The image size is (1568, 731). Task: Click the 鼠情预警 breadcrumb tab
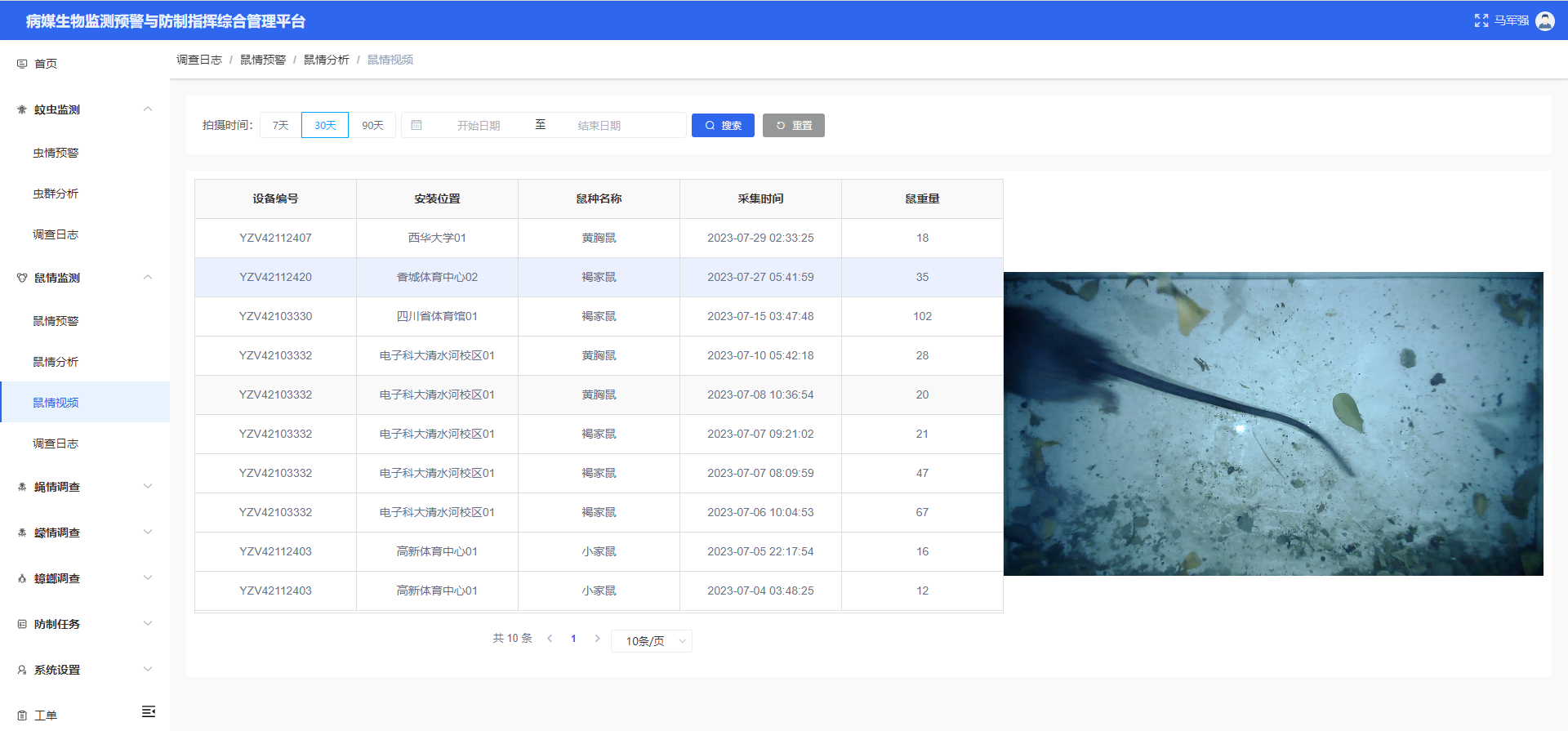[x=263, y=60]
